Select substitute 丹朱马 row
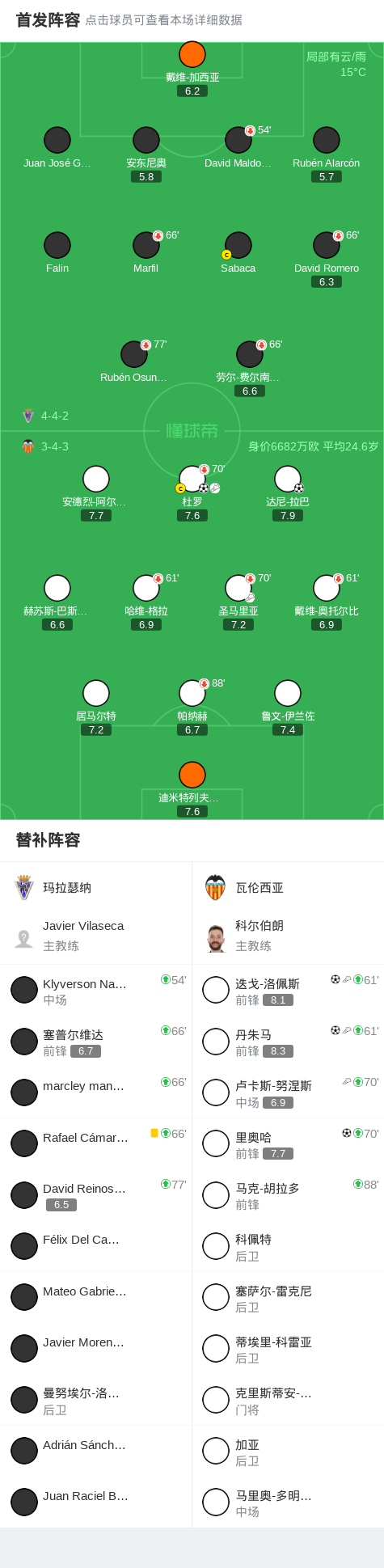 coord(288,1042)
